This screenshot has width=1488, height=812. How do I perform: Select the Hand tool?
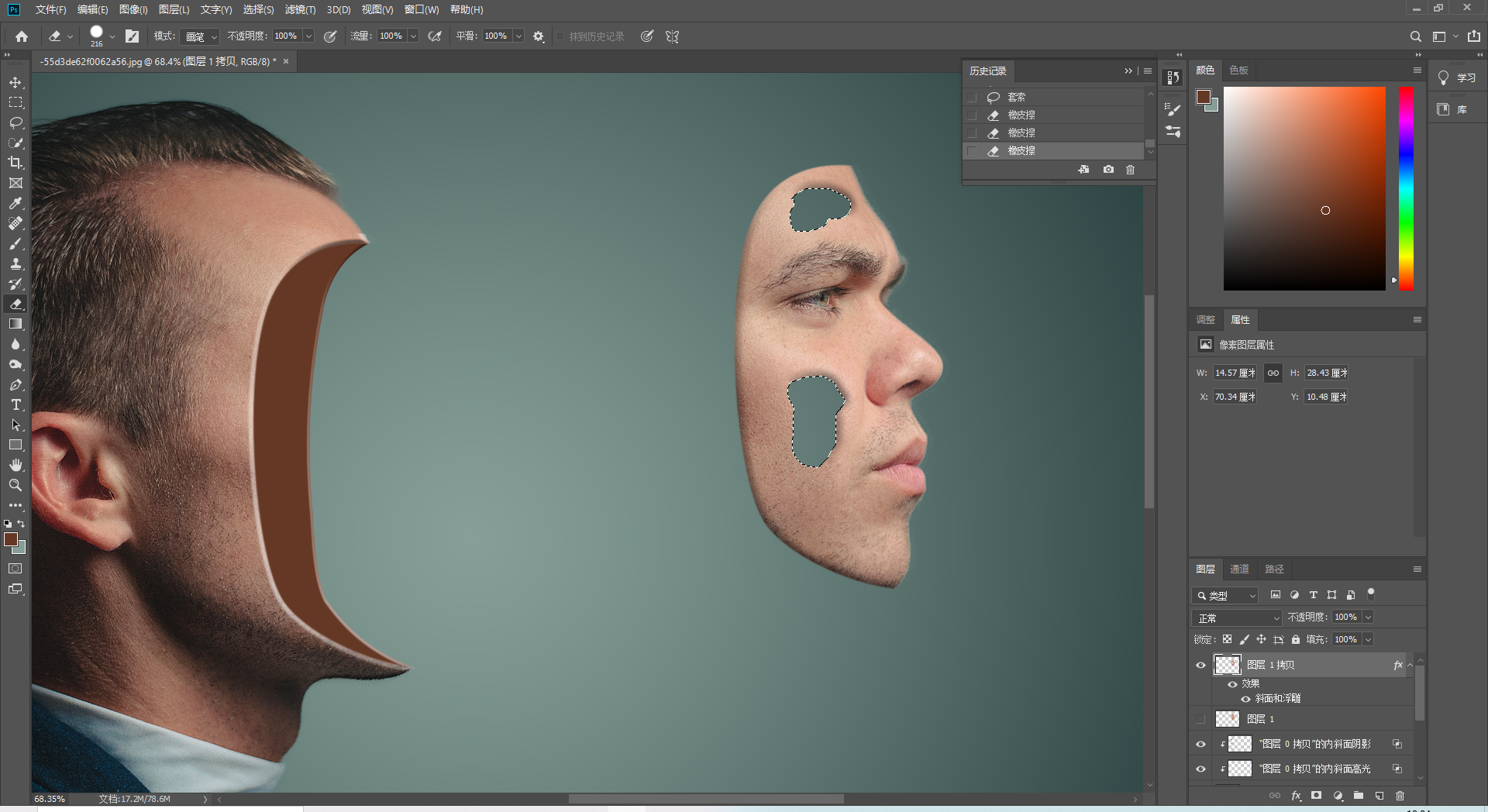point(15,465)
